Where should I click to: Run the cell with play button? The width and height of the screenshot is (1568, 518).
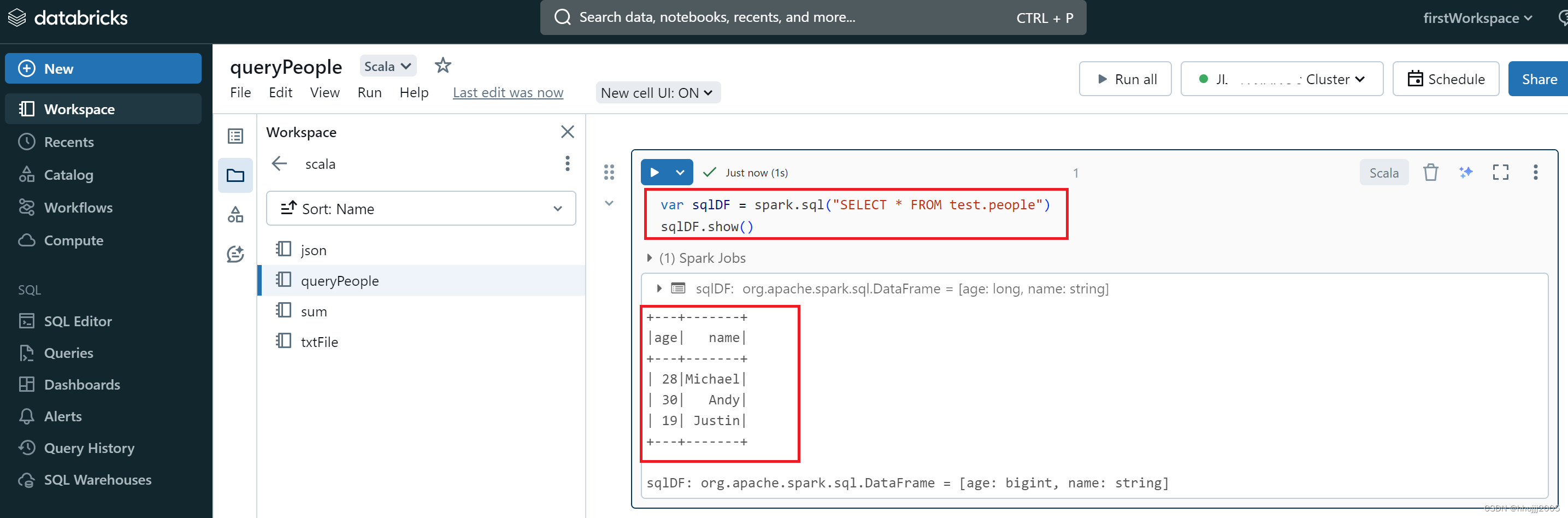point(655,172)
